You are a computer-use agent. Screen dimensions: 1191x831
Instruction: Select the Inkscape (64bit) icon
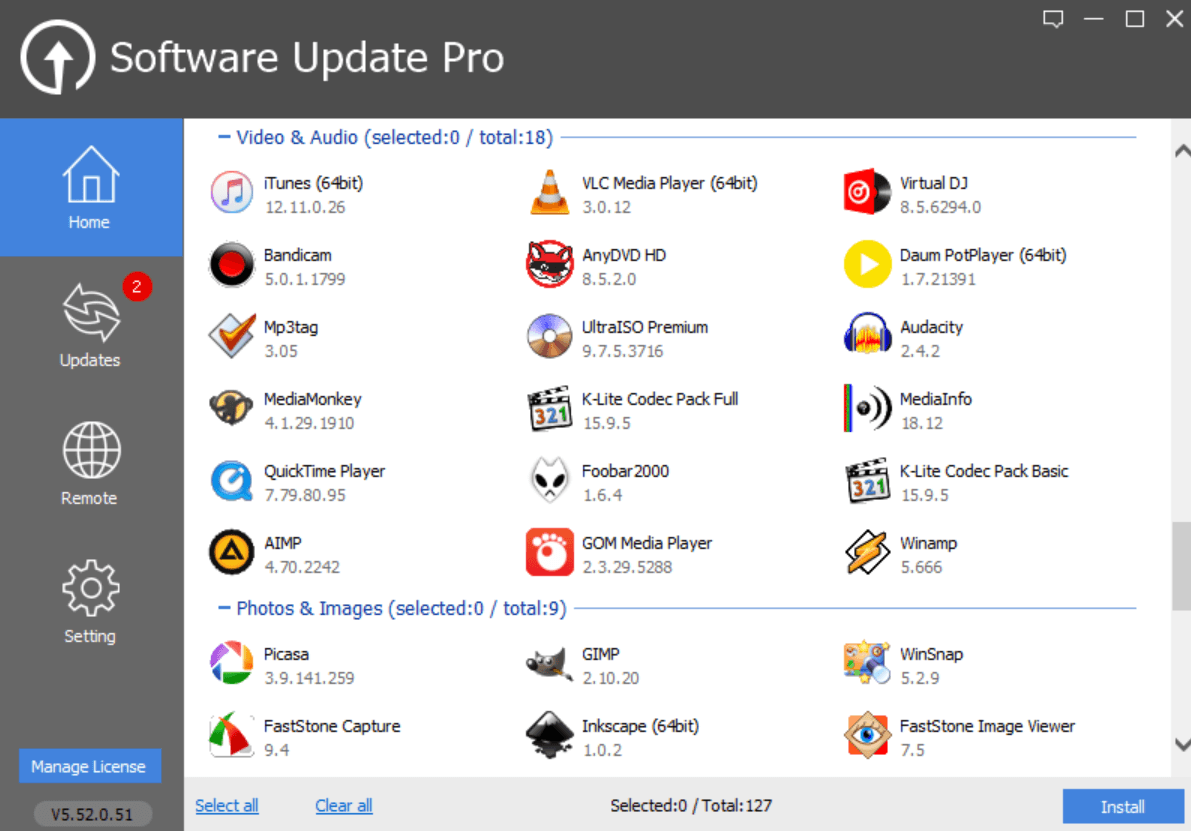tap(549, 735)
